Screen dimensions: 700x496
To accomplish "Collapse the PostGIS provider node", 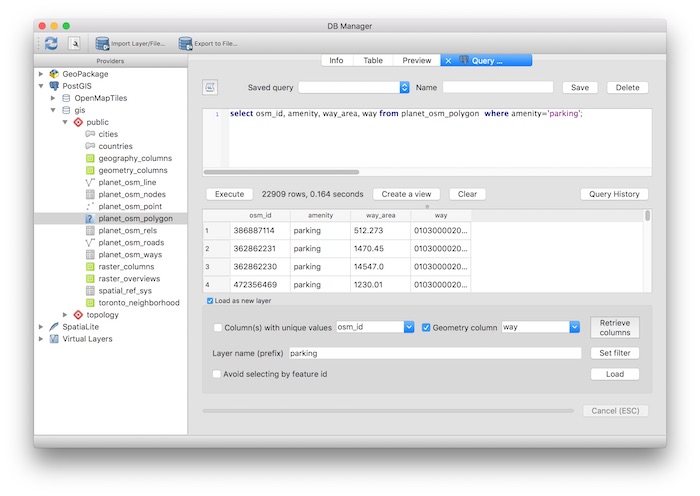I will [x=41, y=86].
